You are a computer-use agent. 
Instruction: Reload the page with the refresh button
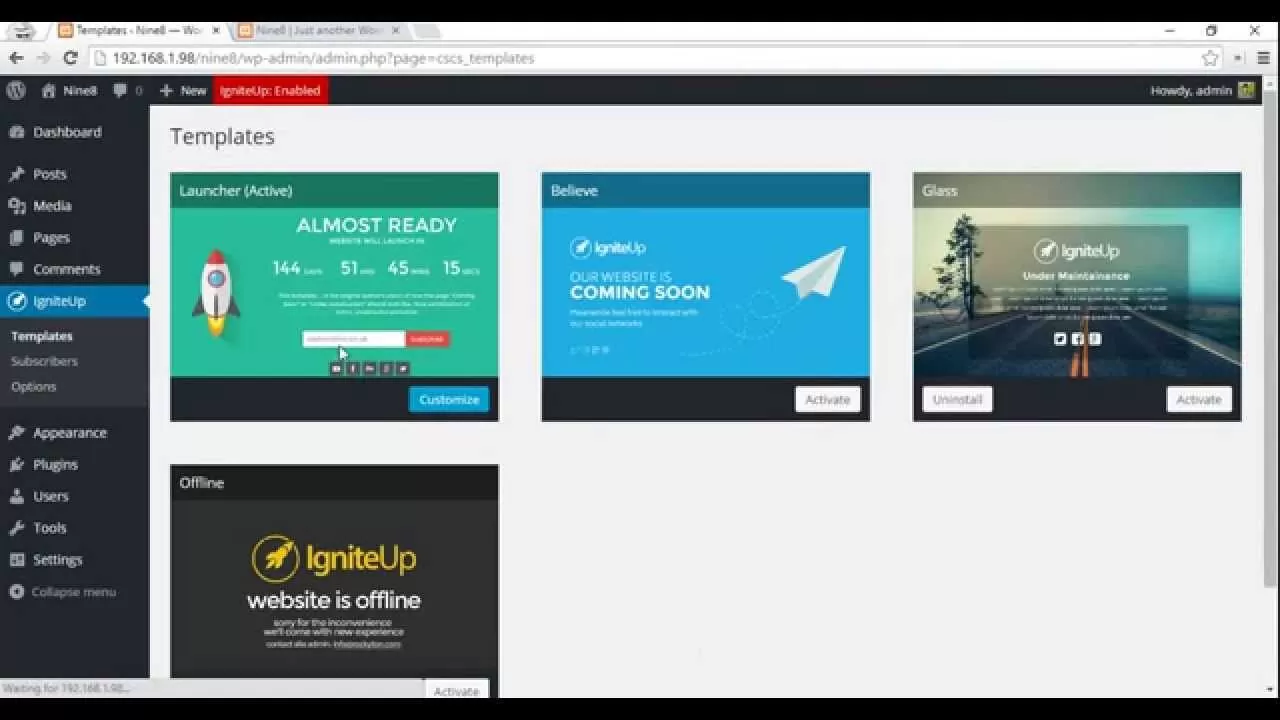coord(70,58)
